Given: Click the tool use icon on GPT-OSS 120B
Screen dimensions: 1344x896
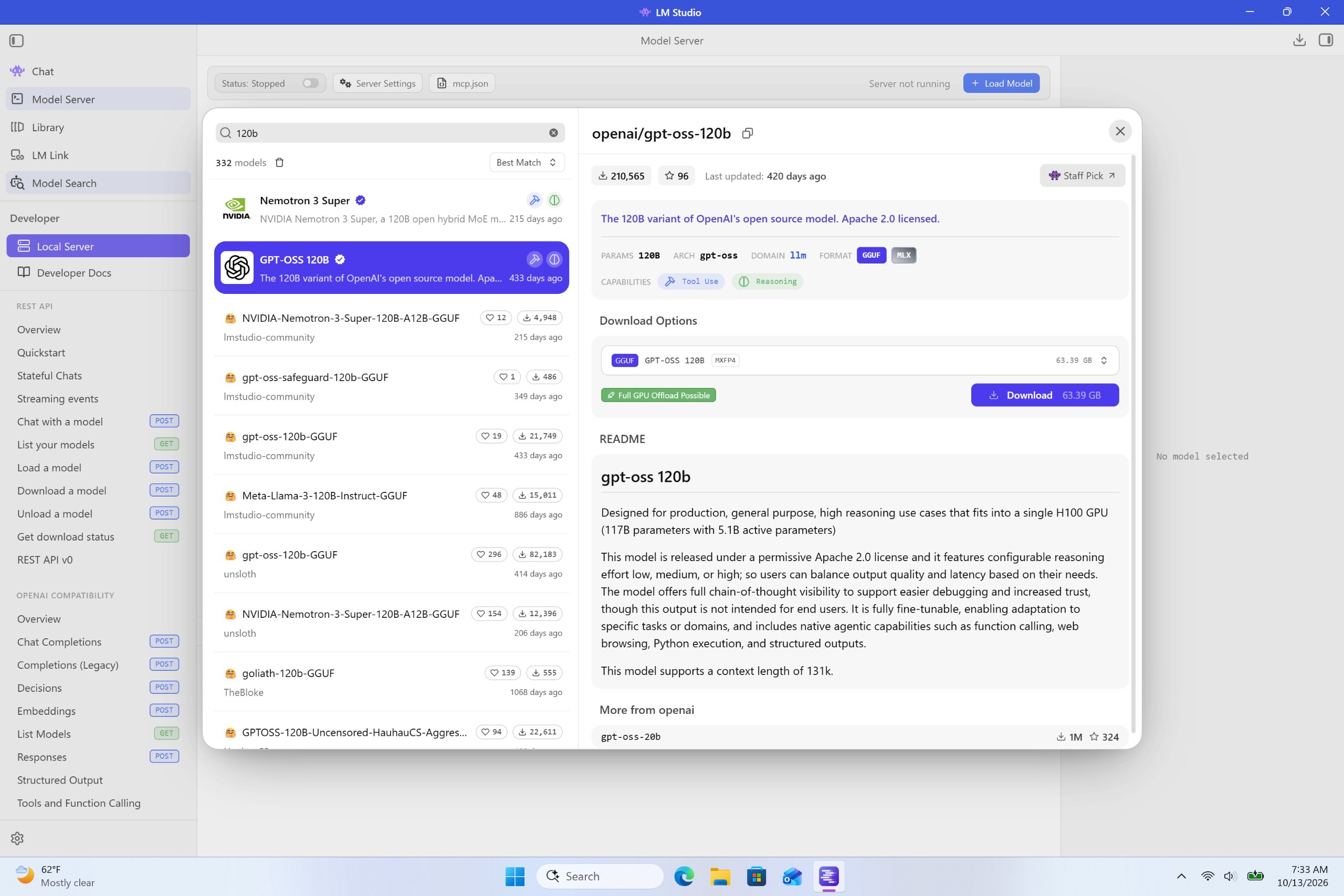Looking at the screenshot, I should point(534,259).
